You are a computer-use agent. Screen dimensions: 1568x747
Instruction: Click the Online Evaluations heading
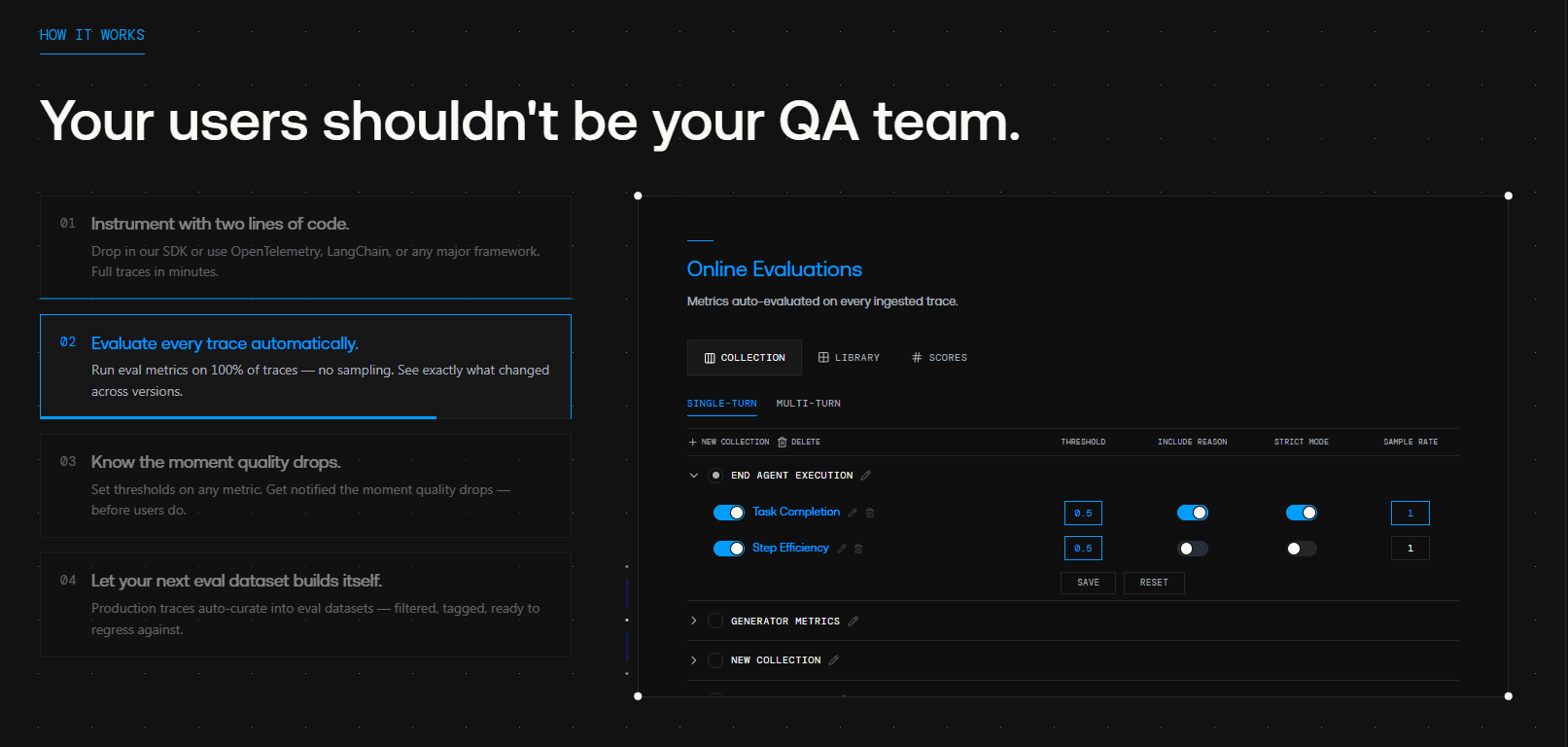[775, 269]
